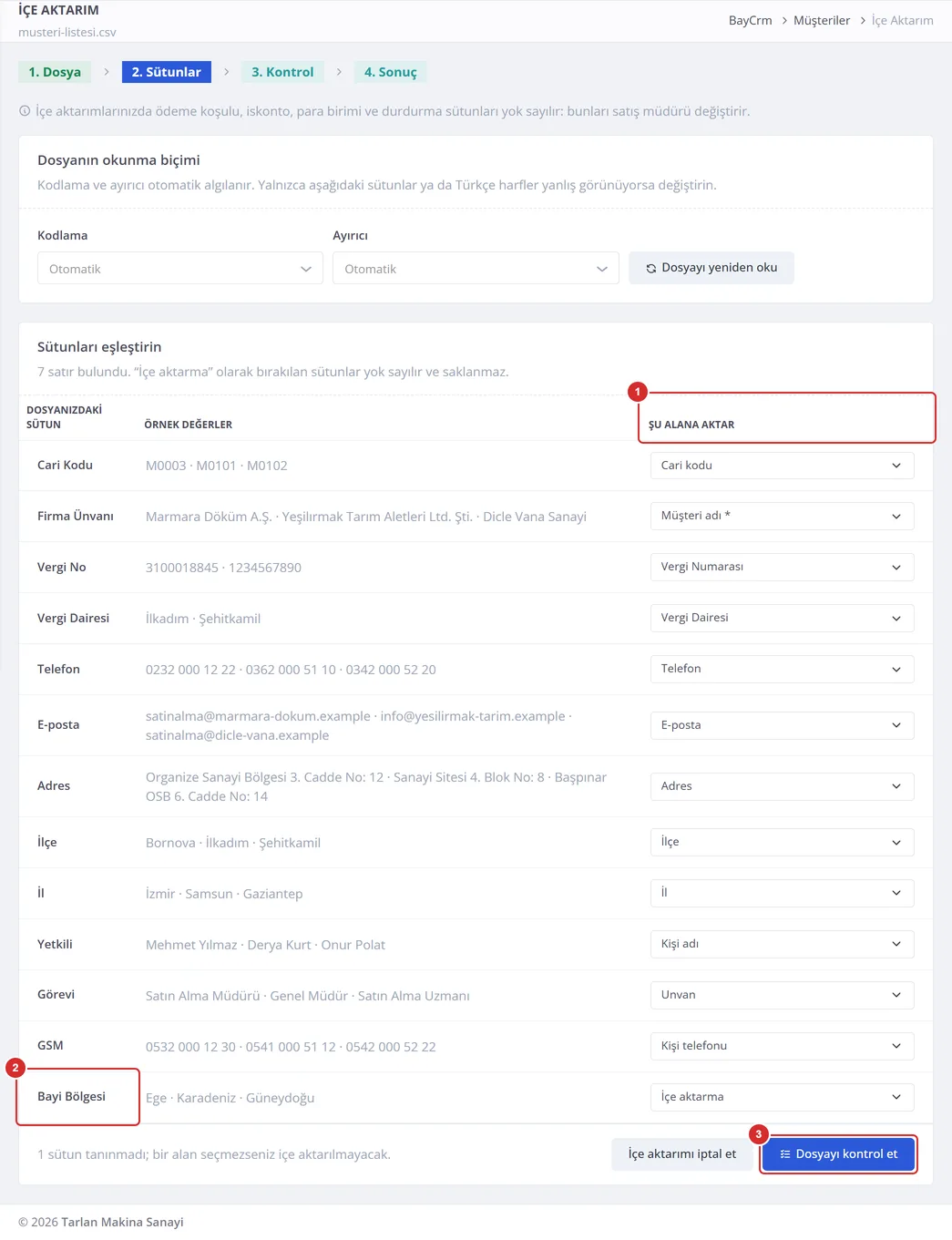Viewport: 952px width, 1240px height.
Task: Click sample values 'M0003 · M0101 · M0102'
Action: click(217, 466)
